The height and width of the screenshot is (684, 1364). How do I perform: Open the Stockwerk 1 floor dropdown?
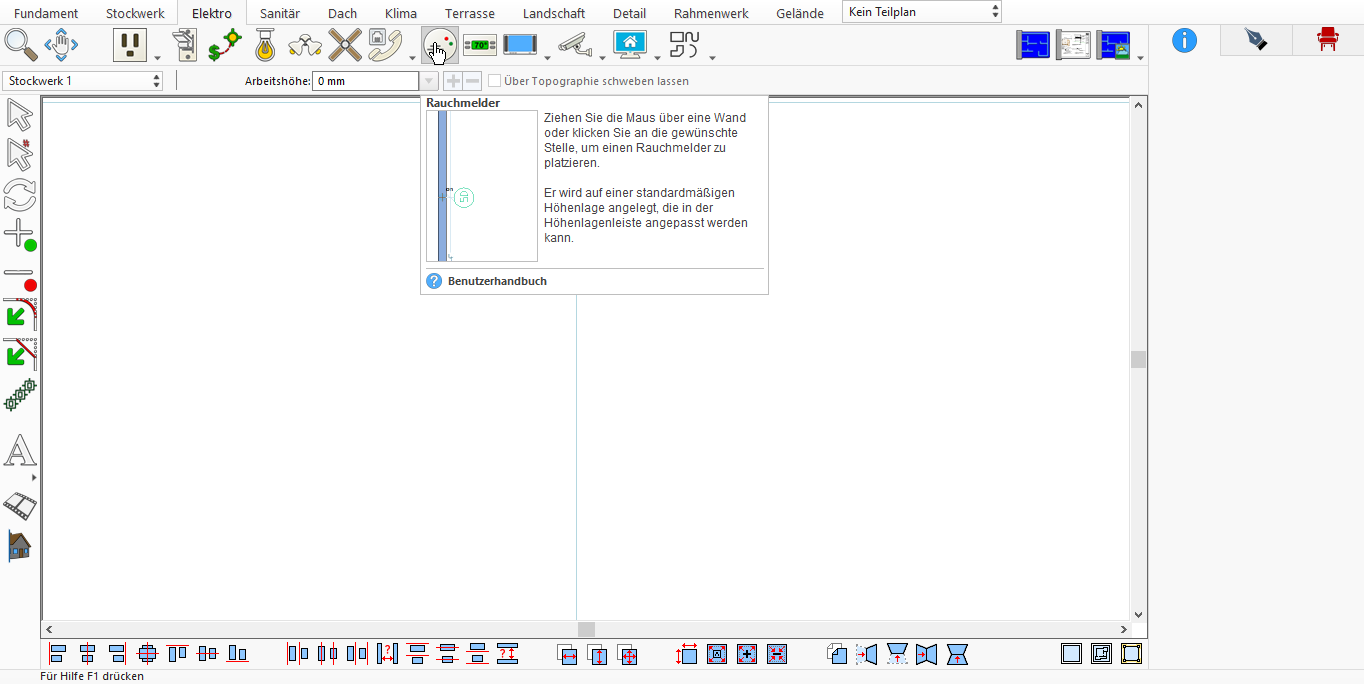click(83, 81)
